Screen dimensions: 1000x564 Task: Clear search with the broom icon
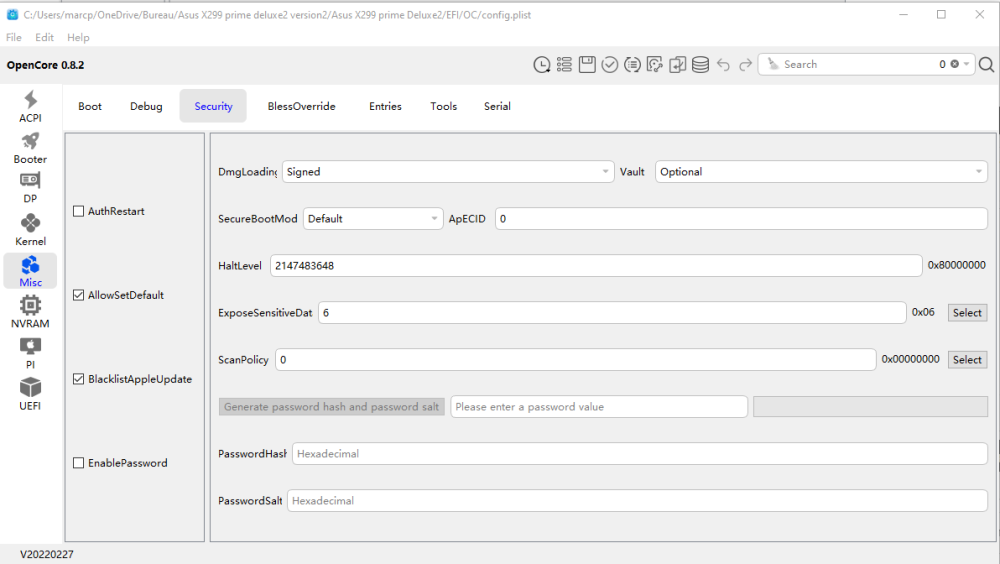click(x=773, y=64)
